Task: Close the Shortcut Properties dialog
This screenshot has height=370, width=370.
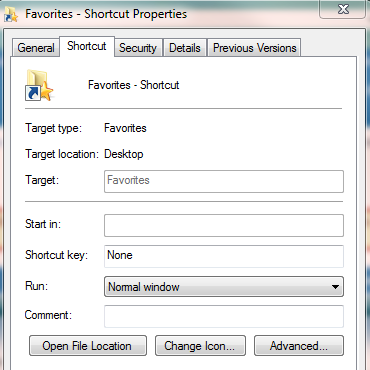Action: pos(343,9)
